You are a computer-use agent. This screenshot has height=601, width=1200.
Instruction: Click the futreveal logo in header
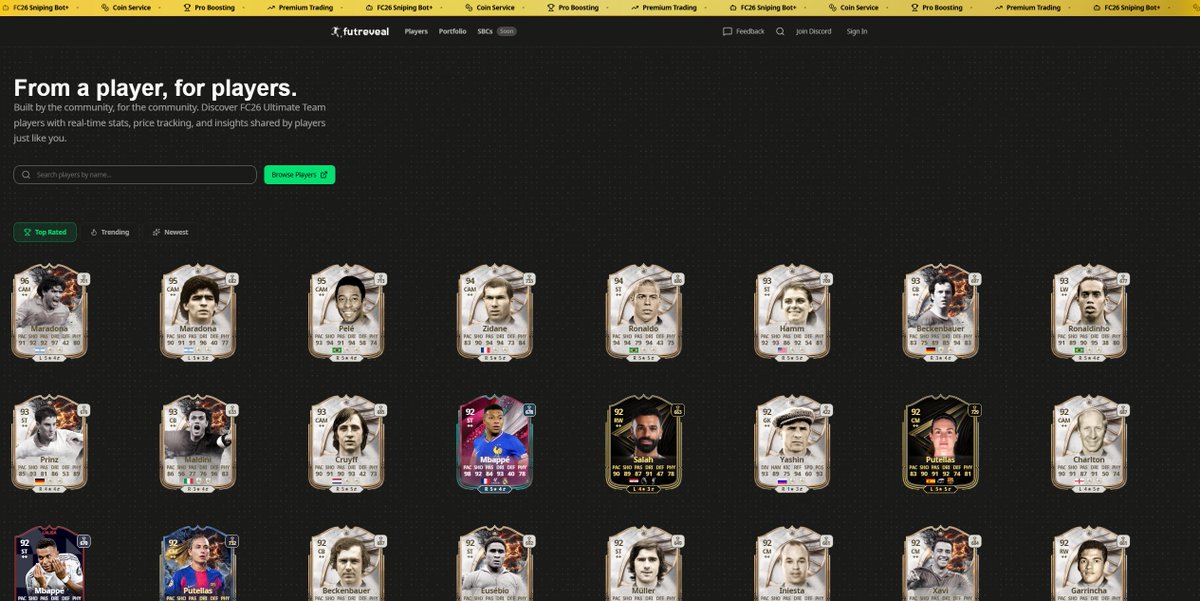(x=360, y=31)
